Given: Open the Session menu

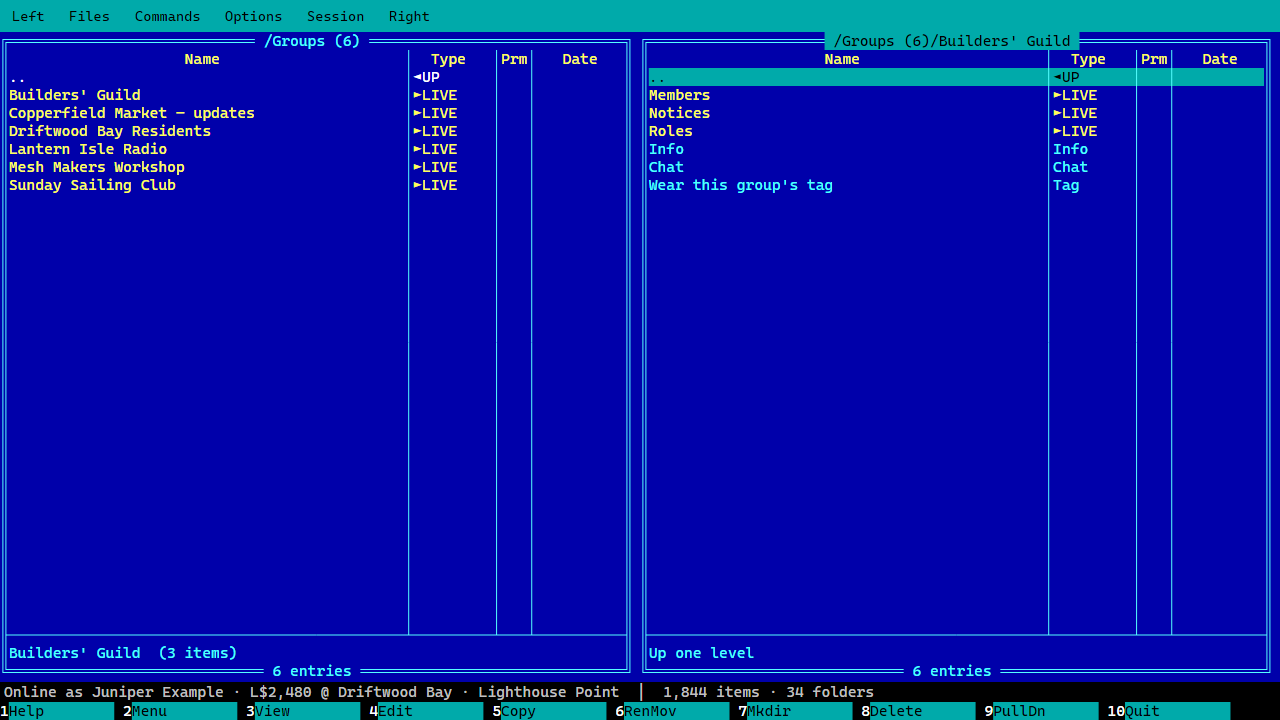Looking at the screenshot, I should [335, 16].
